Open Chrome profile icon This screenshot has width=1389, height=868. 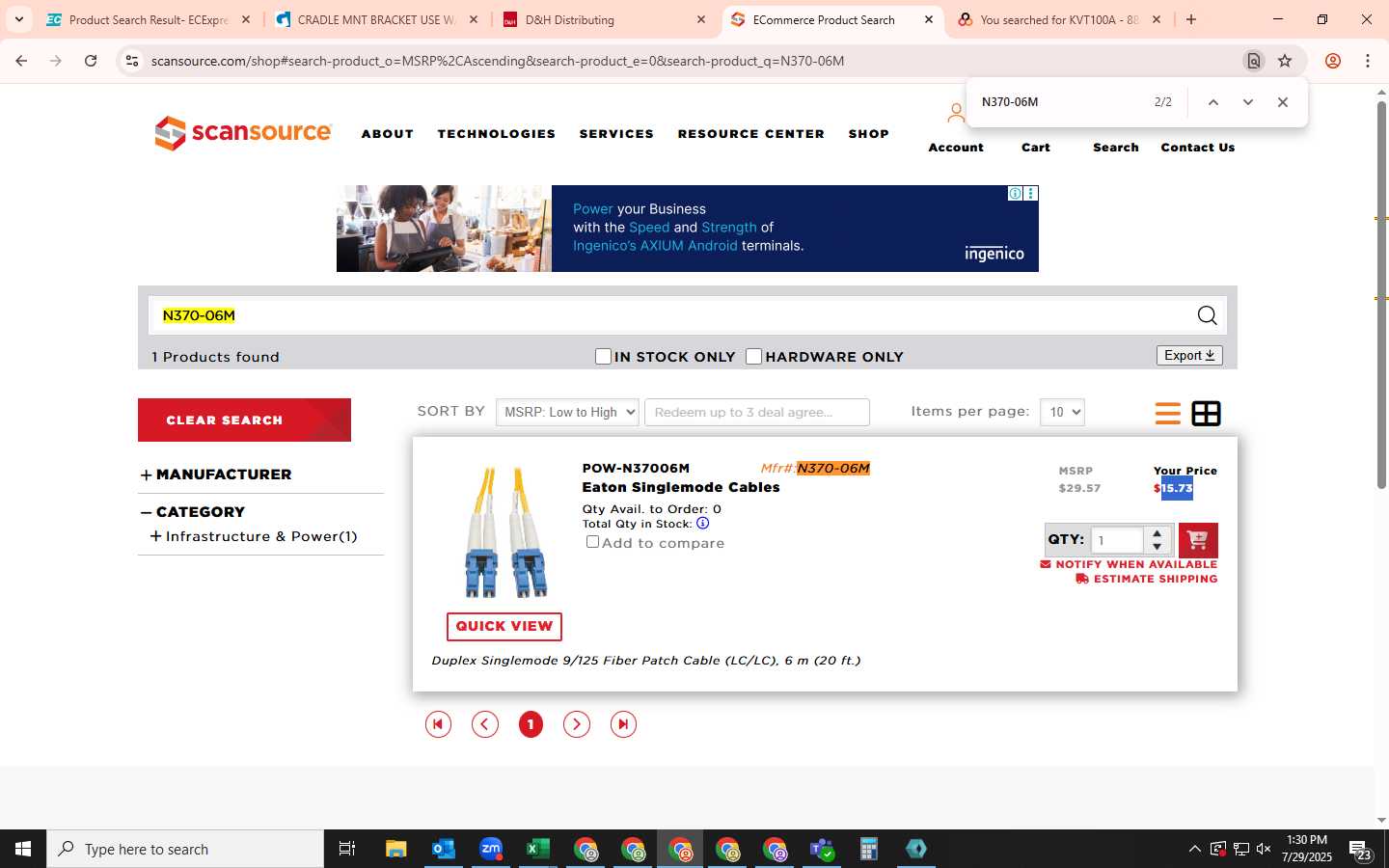tap(1333, 61)
